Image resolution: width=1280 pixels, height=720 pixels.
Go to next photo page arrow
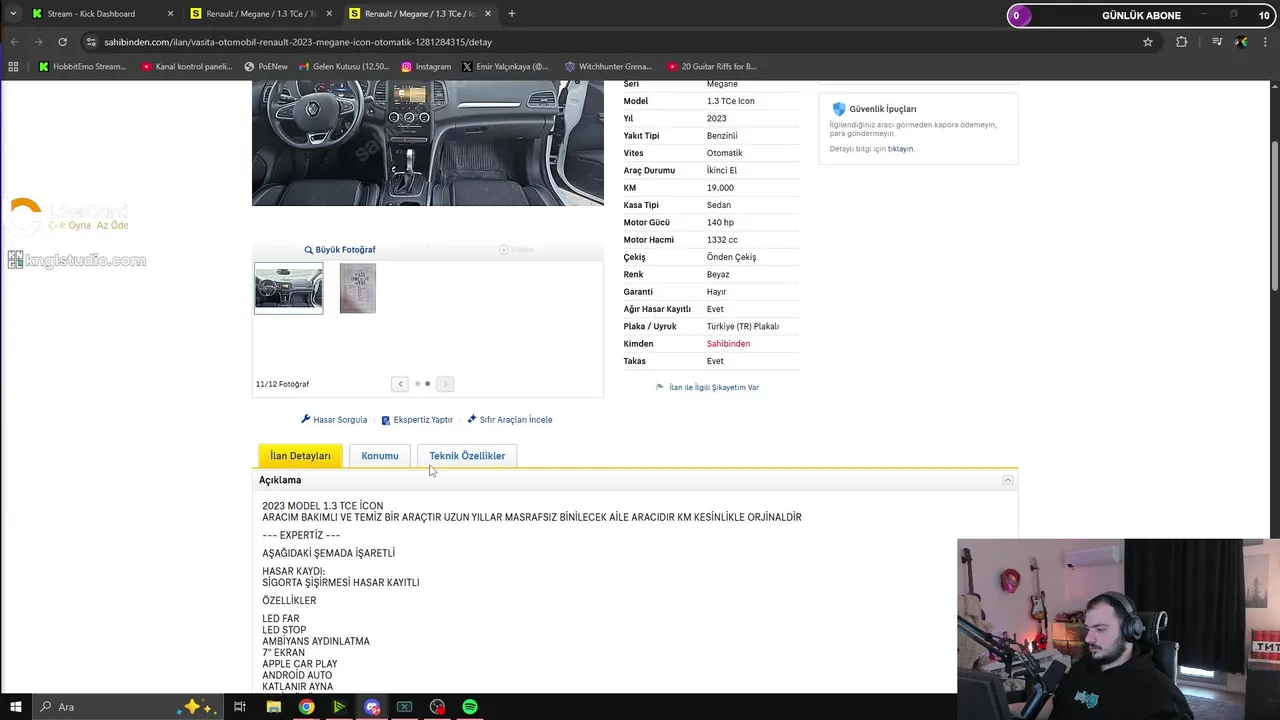pos(445,384)
